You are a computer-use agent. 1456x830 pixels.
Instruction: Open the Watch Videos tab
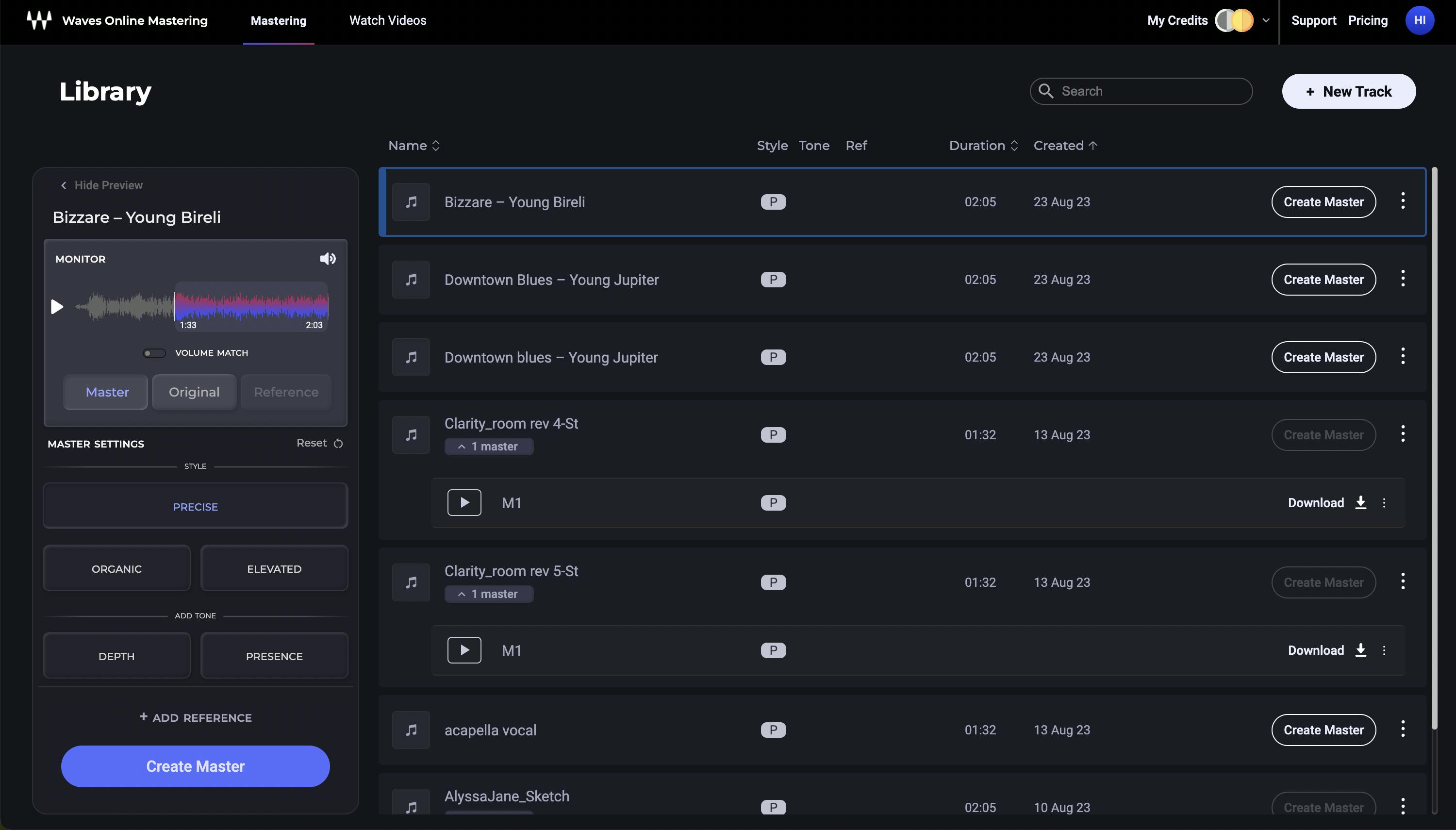387,20
